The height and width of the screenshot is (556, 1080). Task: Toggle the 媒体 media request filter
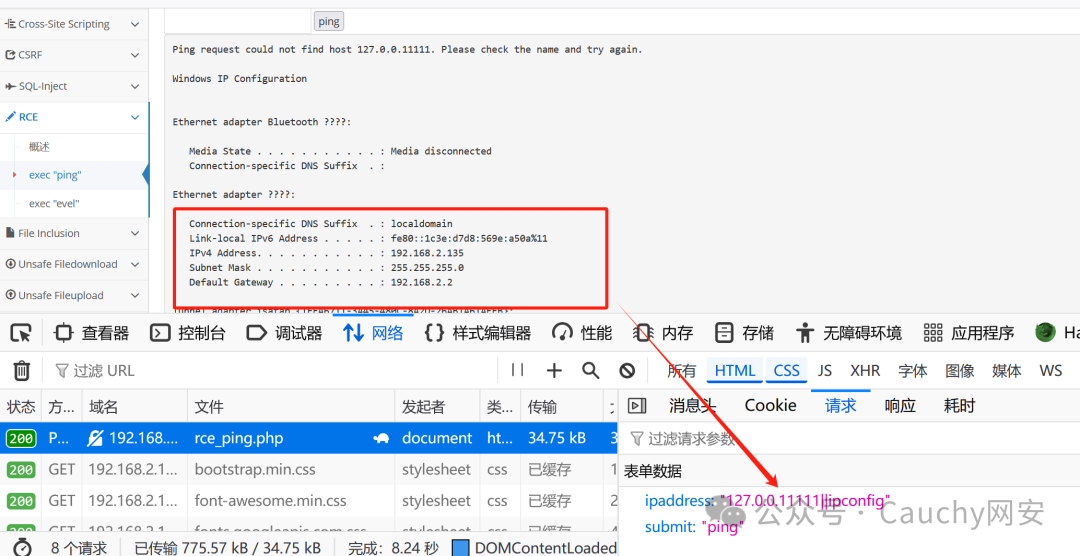[1006, 371]
